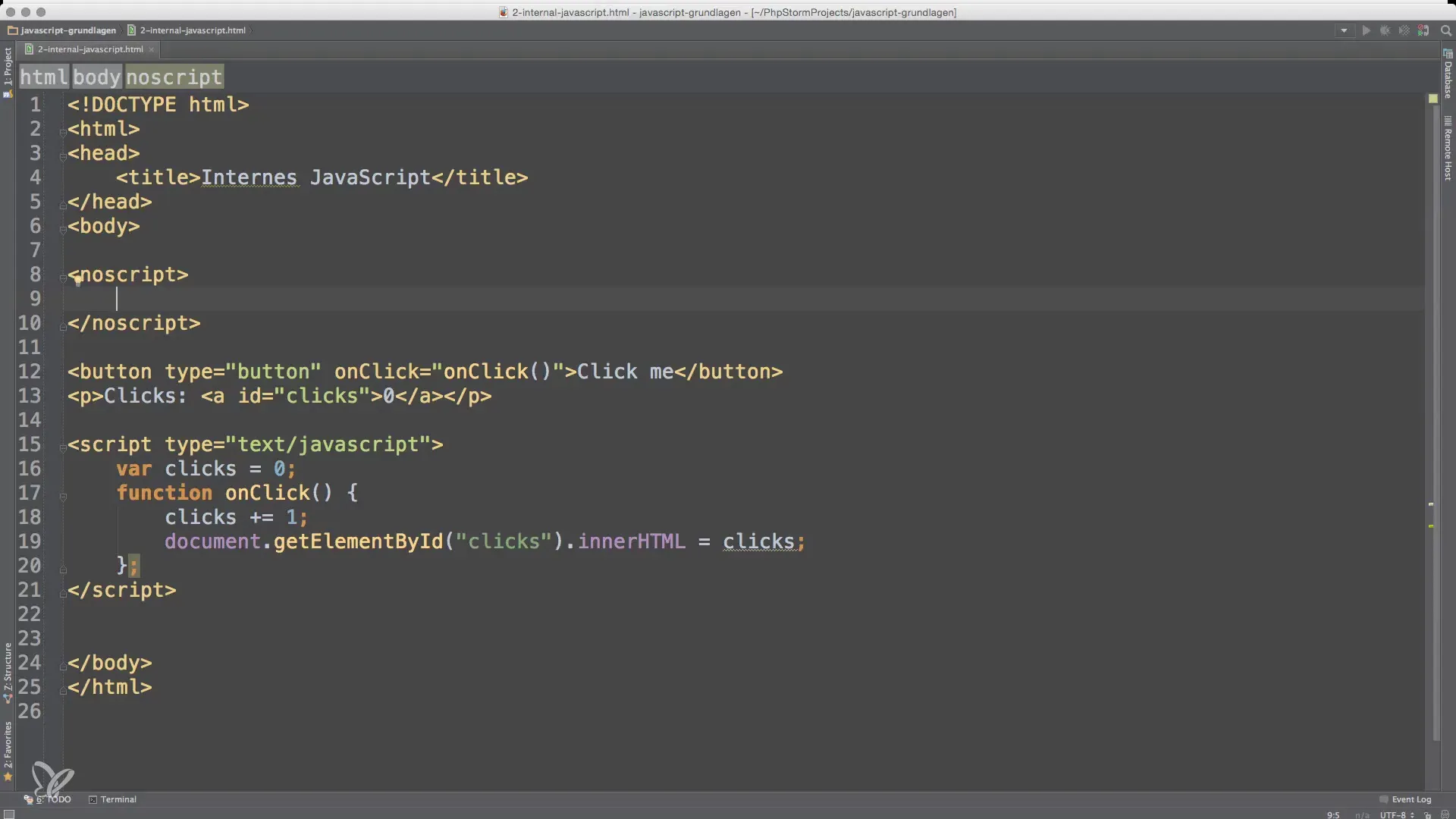Open the Event Log
Viewport: 1456px width, 819px height.
tap(1405, 799)
